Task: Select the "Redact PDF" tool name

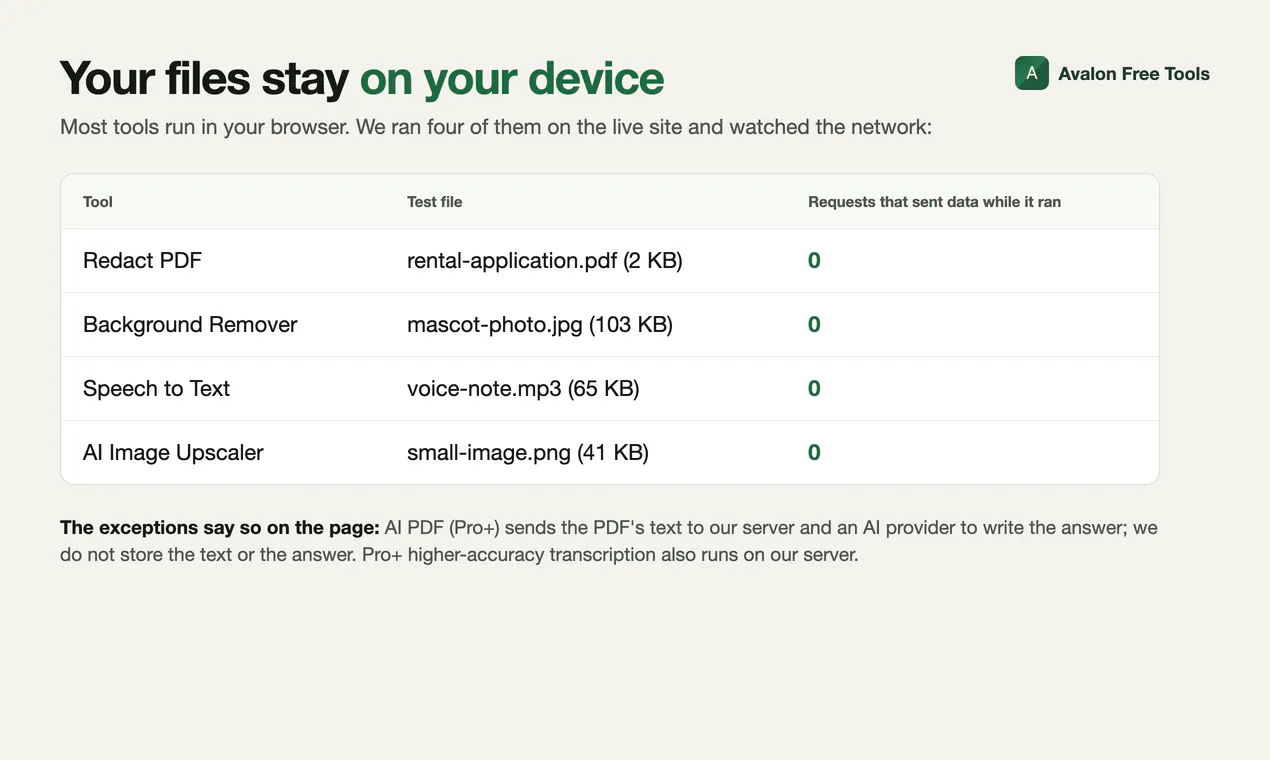Action: tap(143, 261)
